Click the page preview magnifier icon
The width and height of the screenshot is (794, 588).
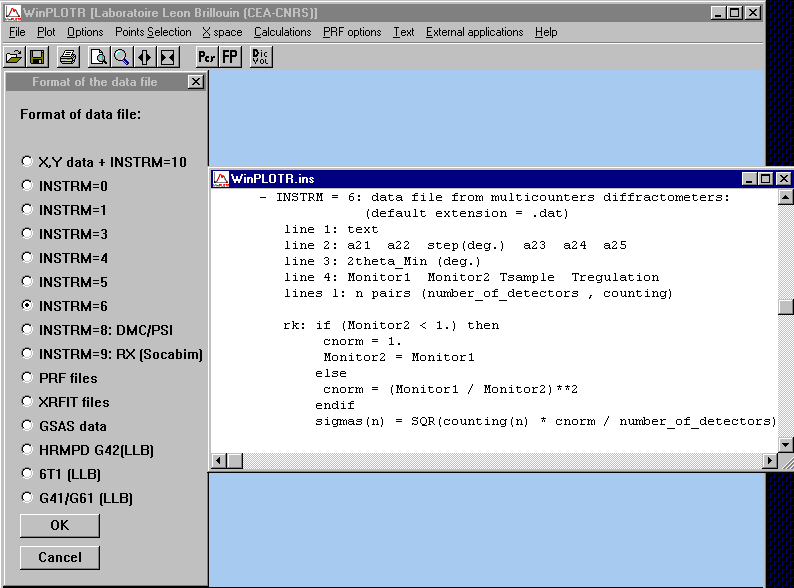tap(98, 57)
